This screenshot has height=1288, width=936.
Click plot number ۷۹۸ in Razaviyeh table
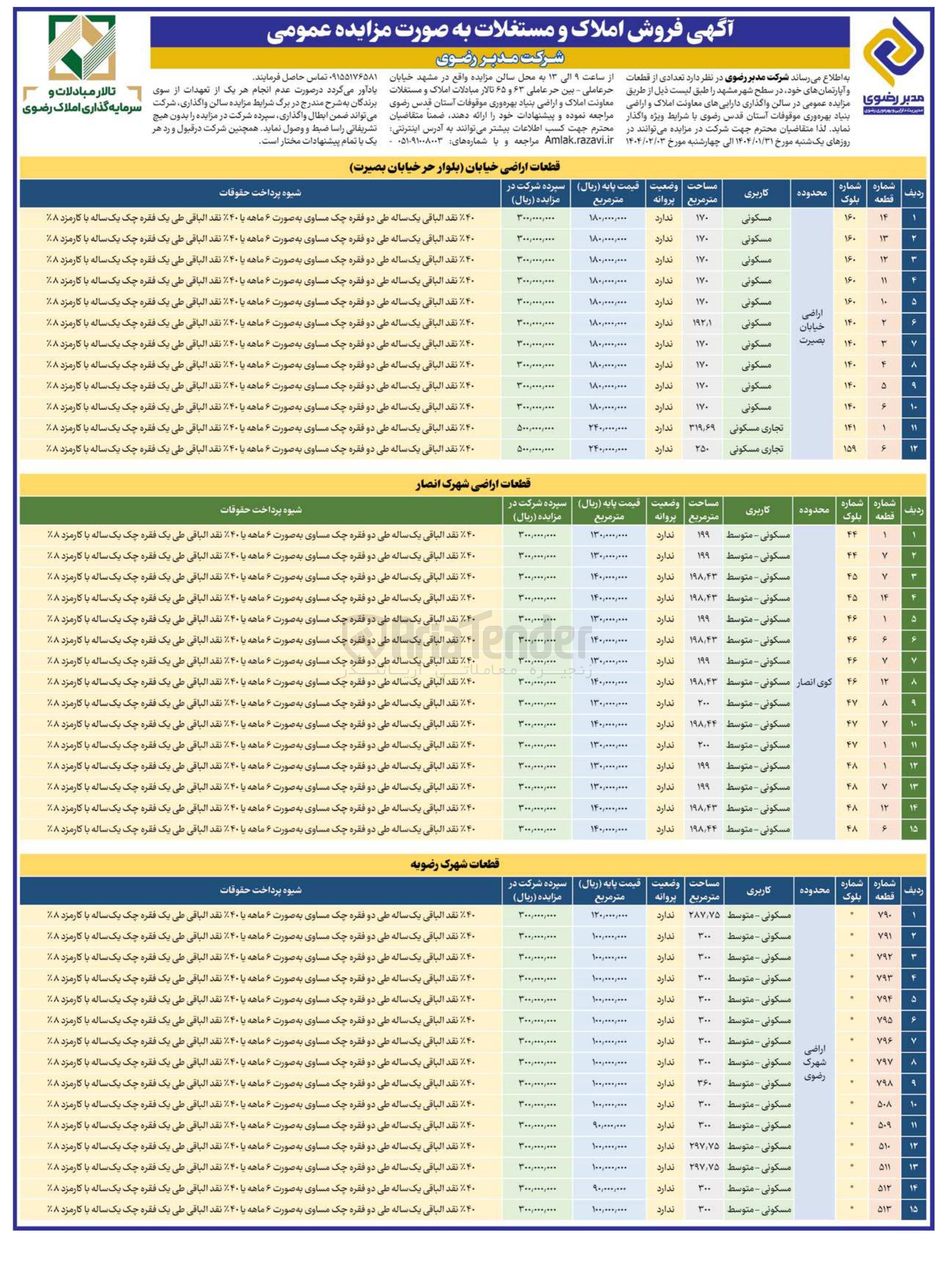coord(884,1084)
